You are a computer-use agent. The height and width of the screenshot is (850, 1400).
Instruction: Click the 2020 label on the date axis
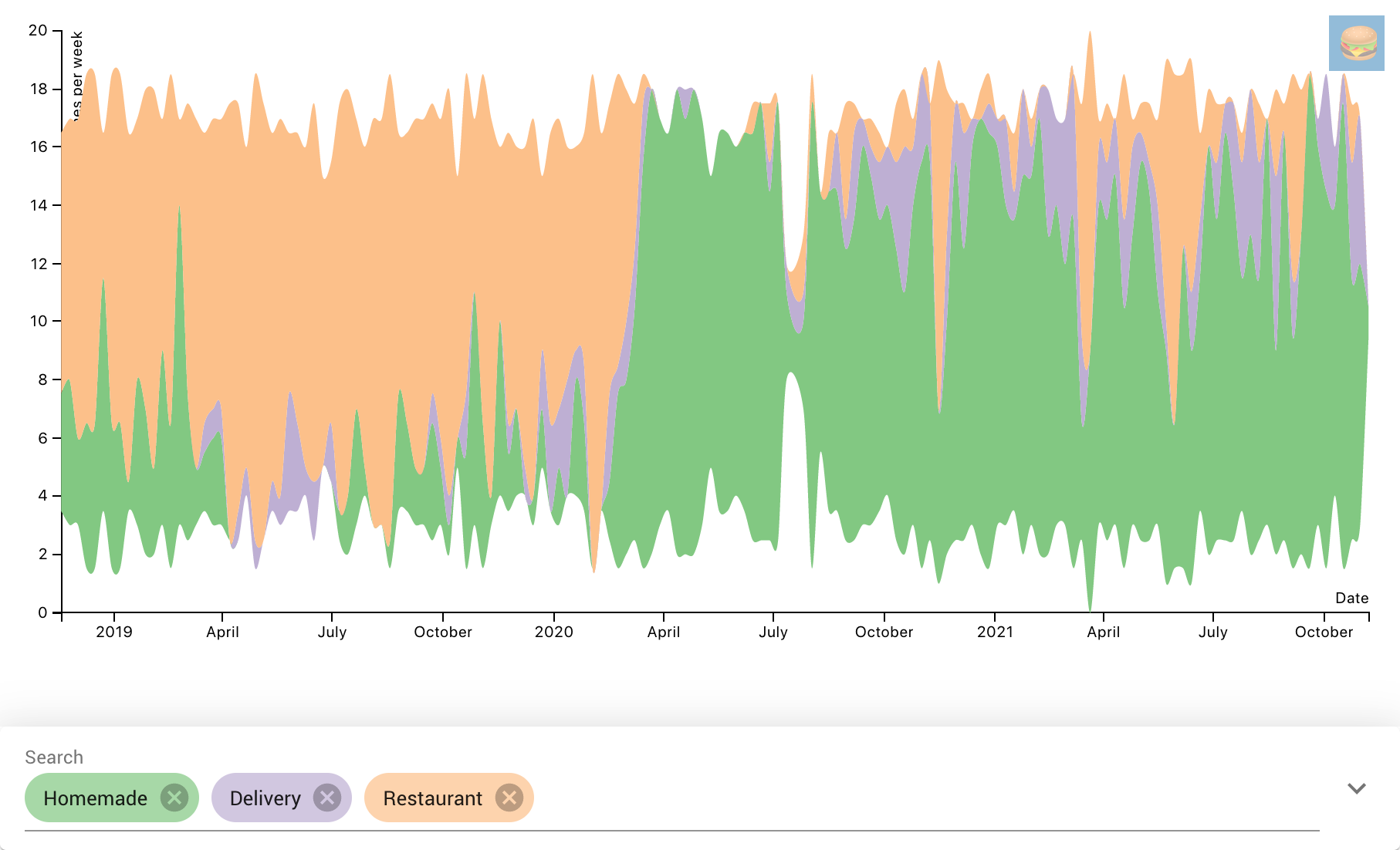click(553, 632)
